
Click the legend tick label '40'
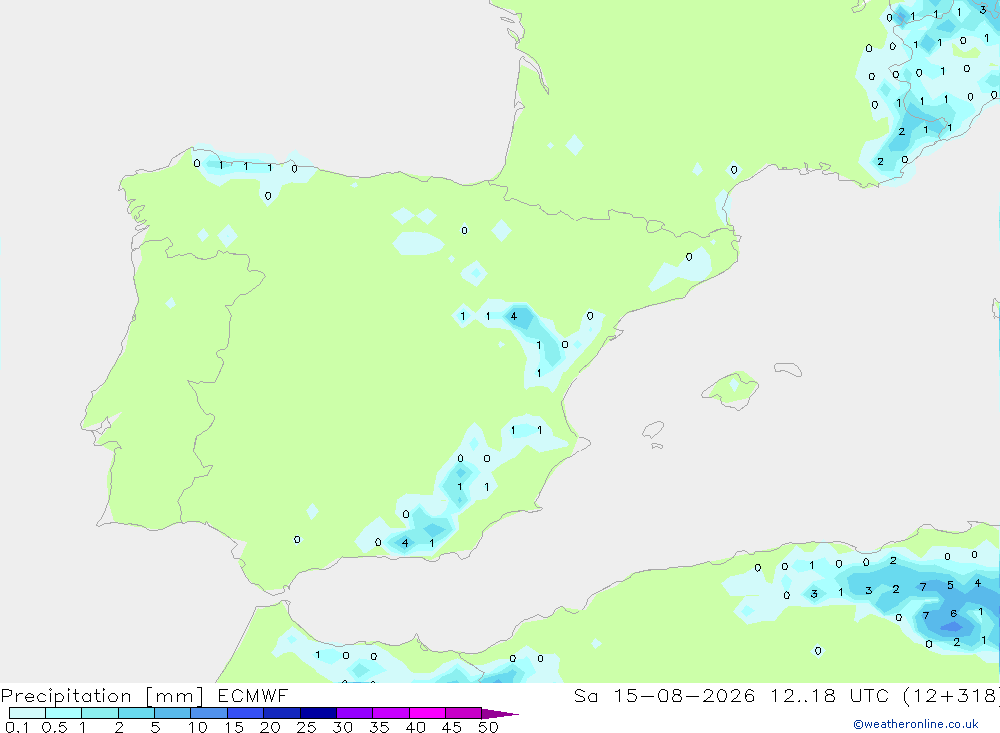click(x=416, y=727)
